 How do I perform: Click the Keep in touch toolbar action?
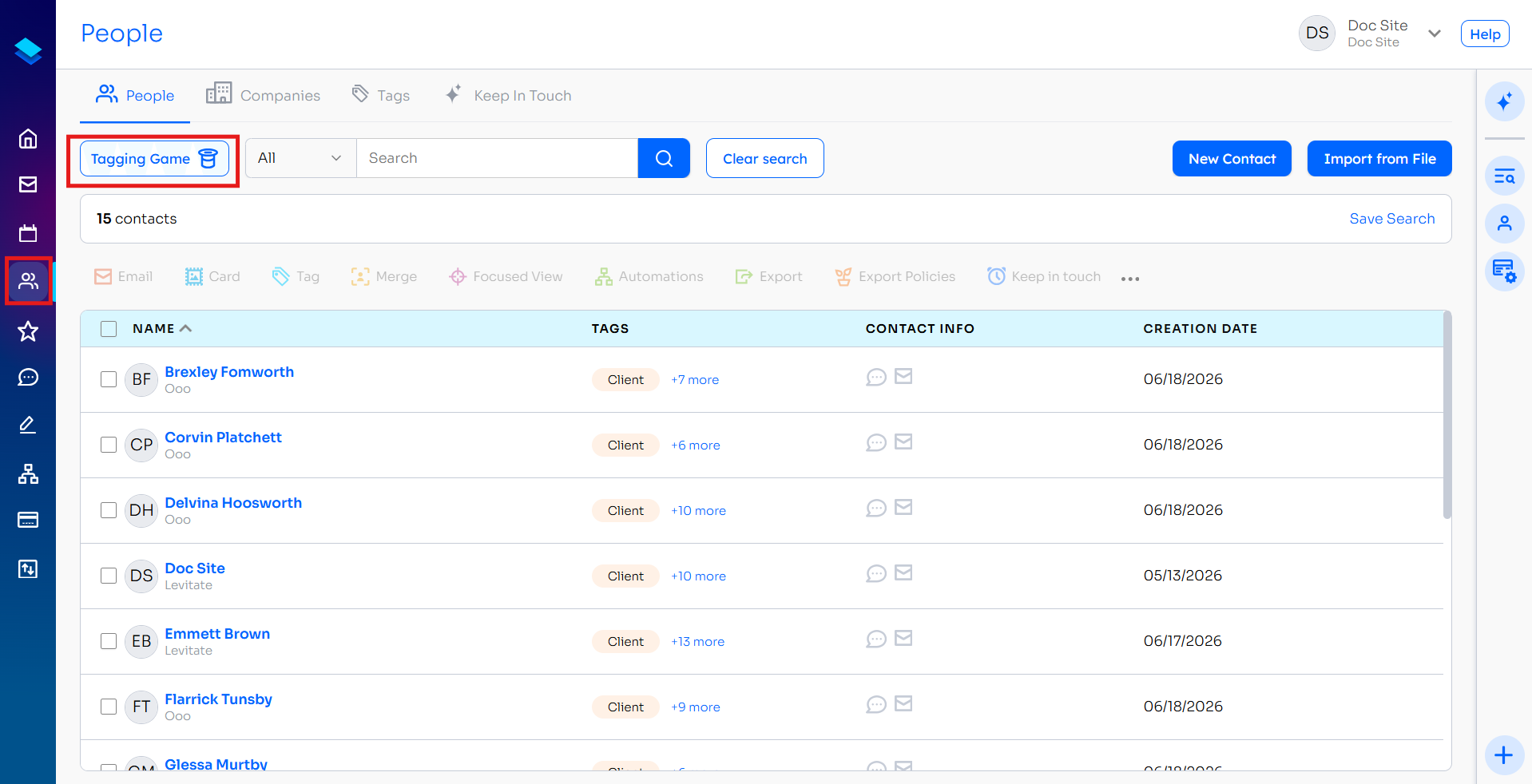pyautogui.click(x=1044, y=277)
